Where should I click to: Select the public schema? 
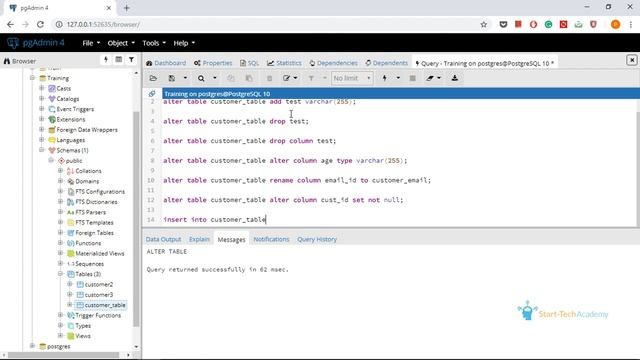tap(74, 161)
